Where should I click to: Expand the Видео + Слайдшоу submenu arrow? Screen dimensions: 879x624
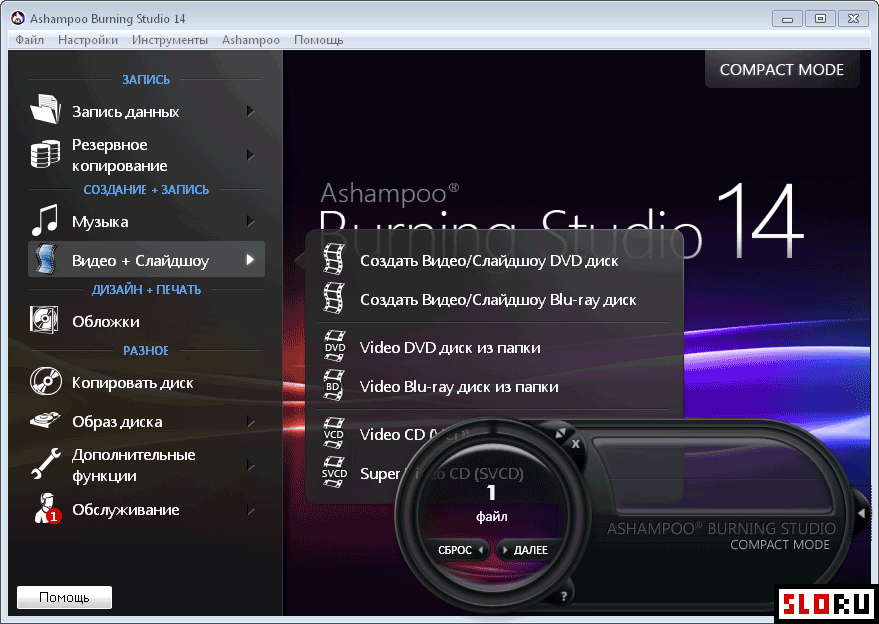pos(250,260)
